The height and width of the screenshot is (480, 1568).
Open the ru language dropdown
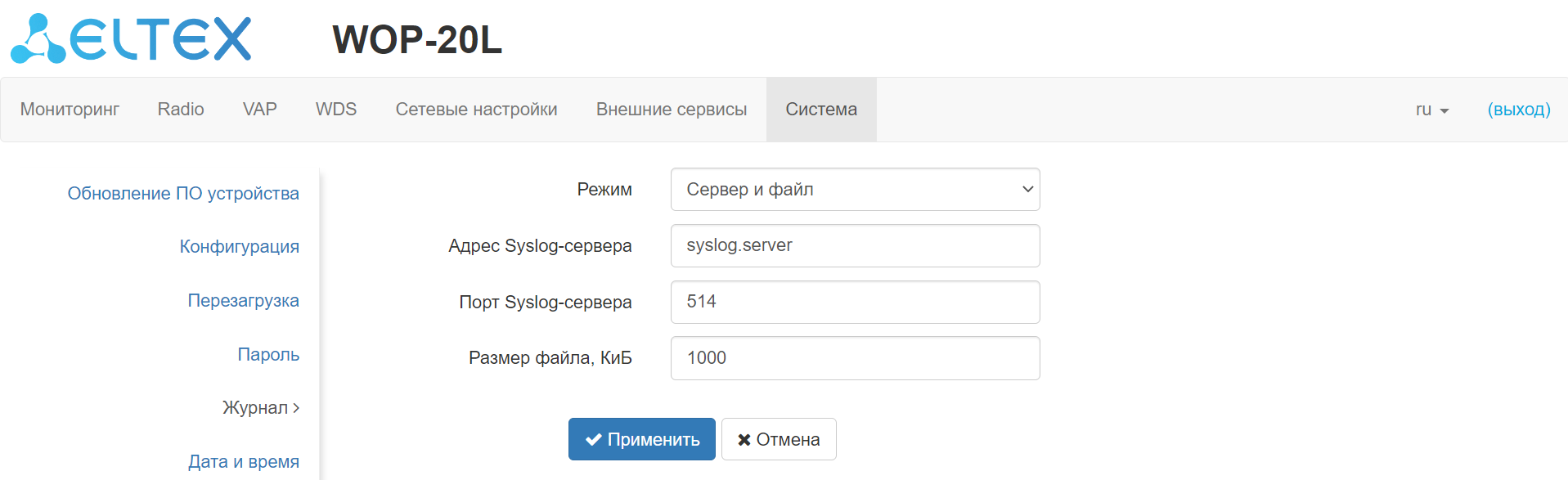[x=1431, y=110]
